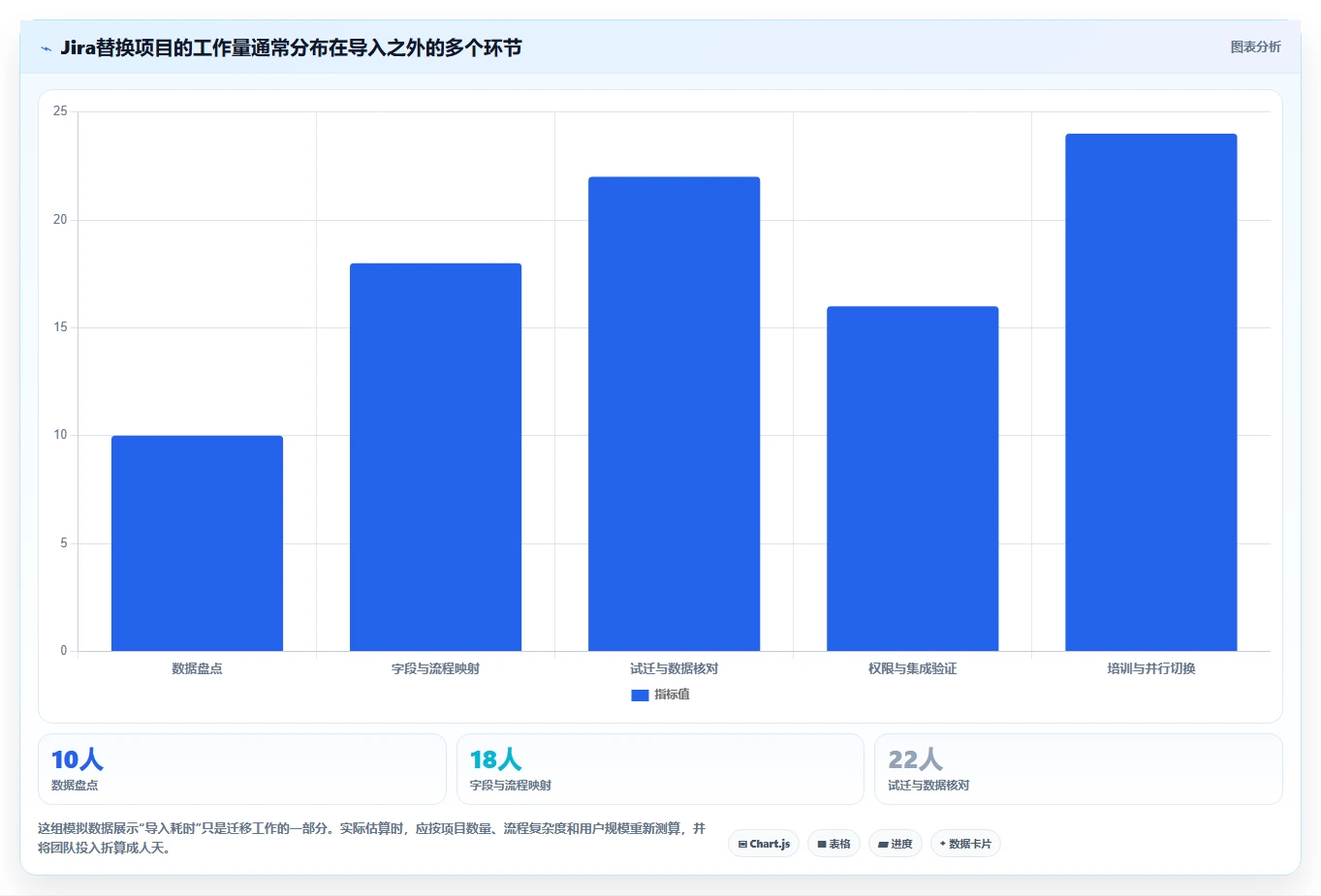
Task: Click the 10人 value in the 数据盘点 card
Action: pos(78,759)
